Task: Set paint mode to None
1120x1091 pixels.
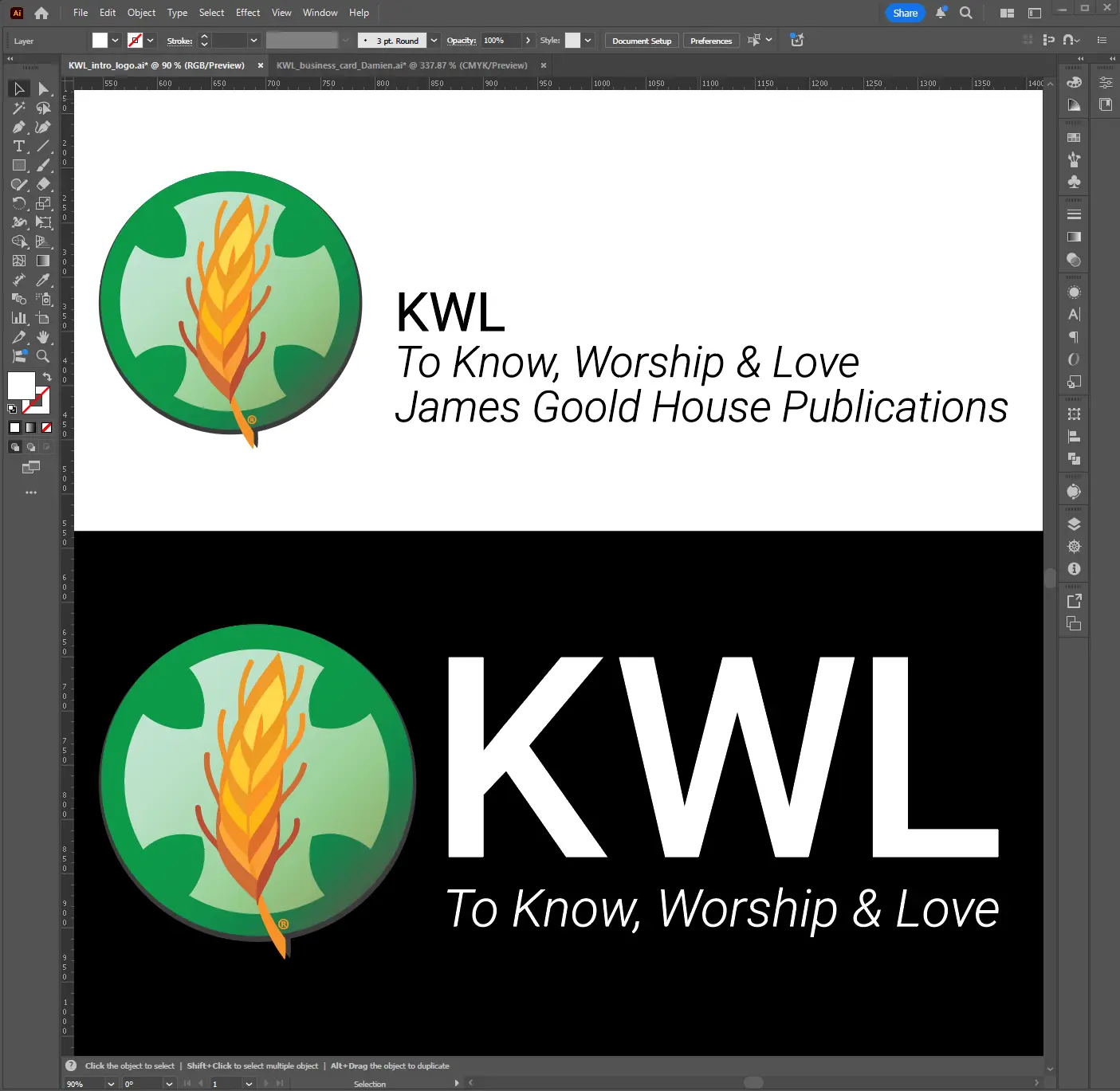Action: 46,428
